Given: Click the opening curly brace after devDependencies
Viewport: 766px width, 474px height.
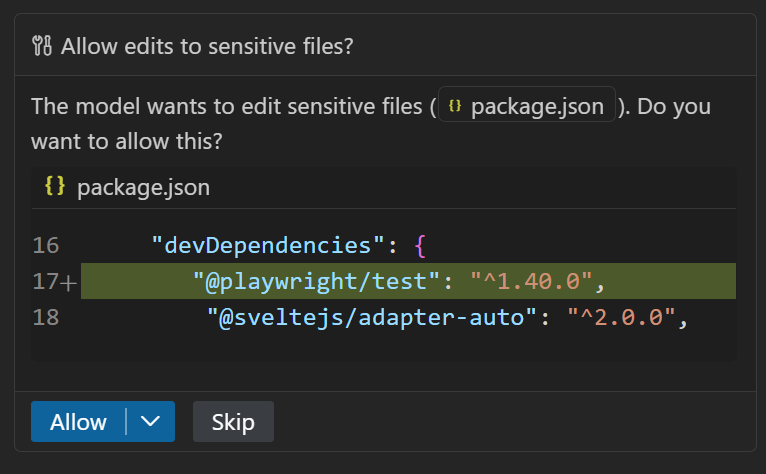Looking at the screenshot, I should click(420, 245).
